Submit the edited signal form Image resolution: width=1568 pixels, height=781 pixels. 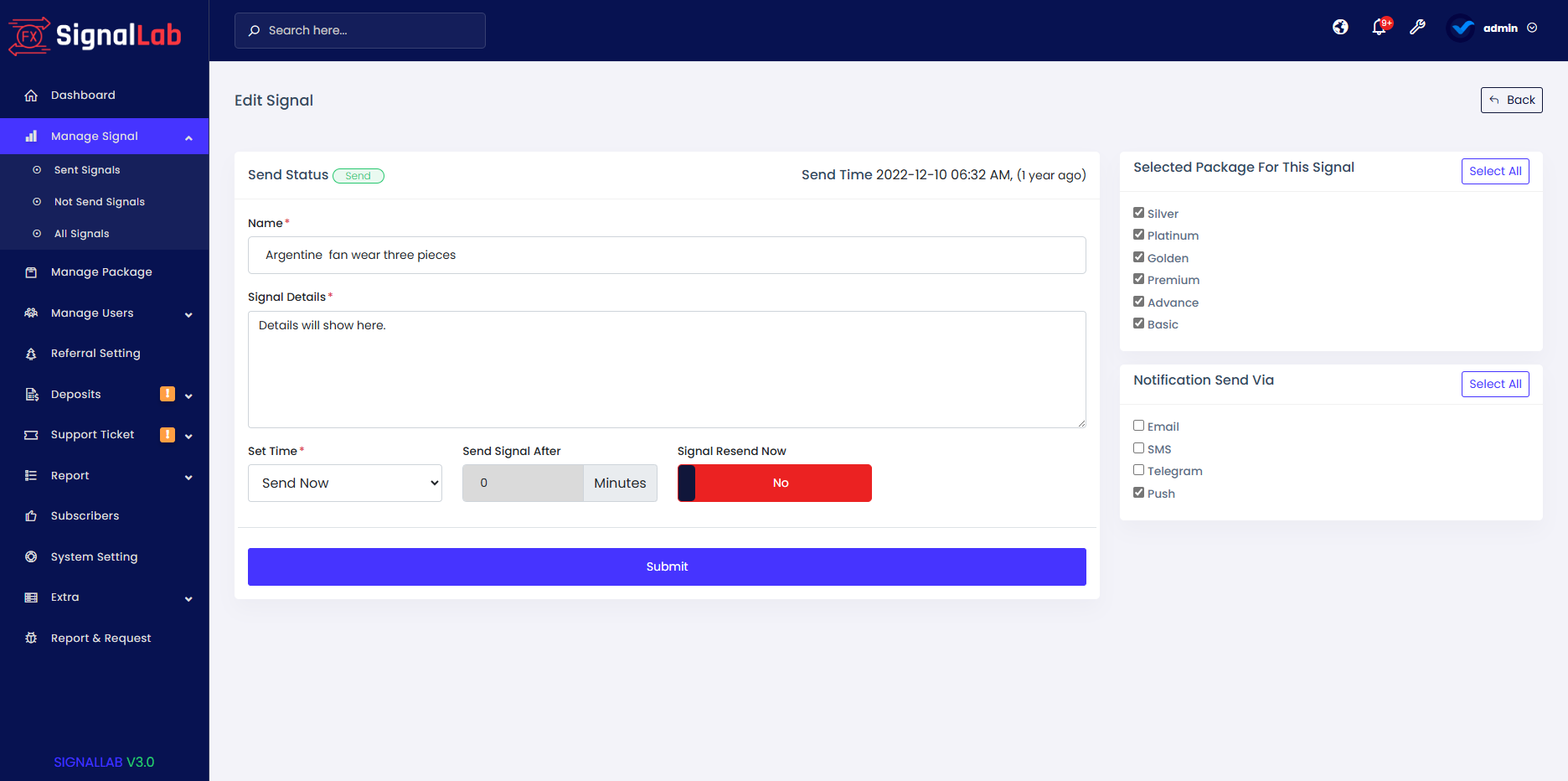point(667,566)
